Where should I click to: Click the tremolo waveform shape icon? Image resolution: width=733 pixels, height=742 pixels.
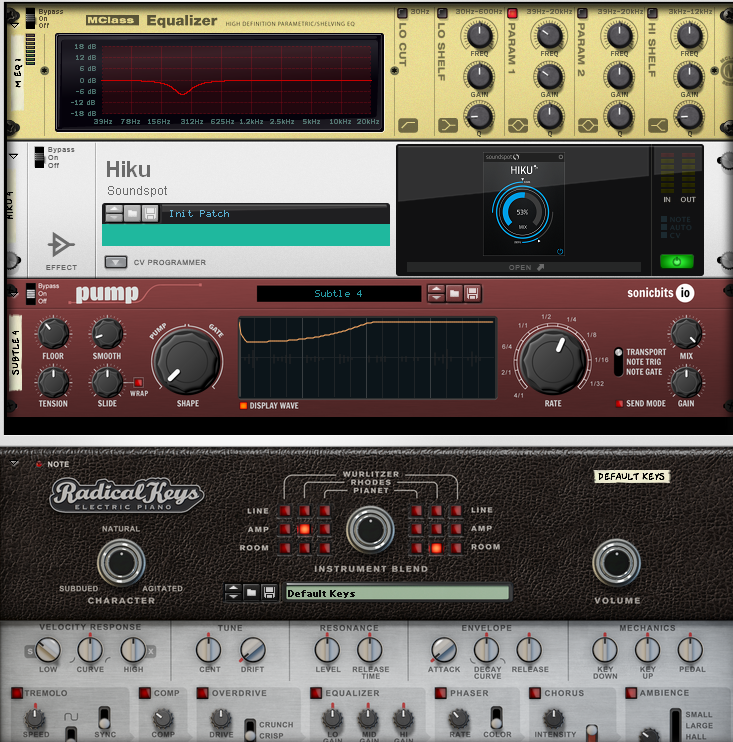click(x=71, y=717)
